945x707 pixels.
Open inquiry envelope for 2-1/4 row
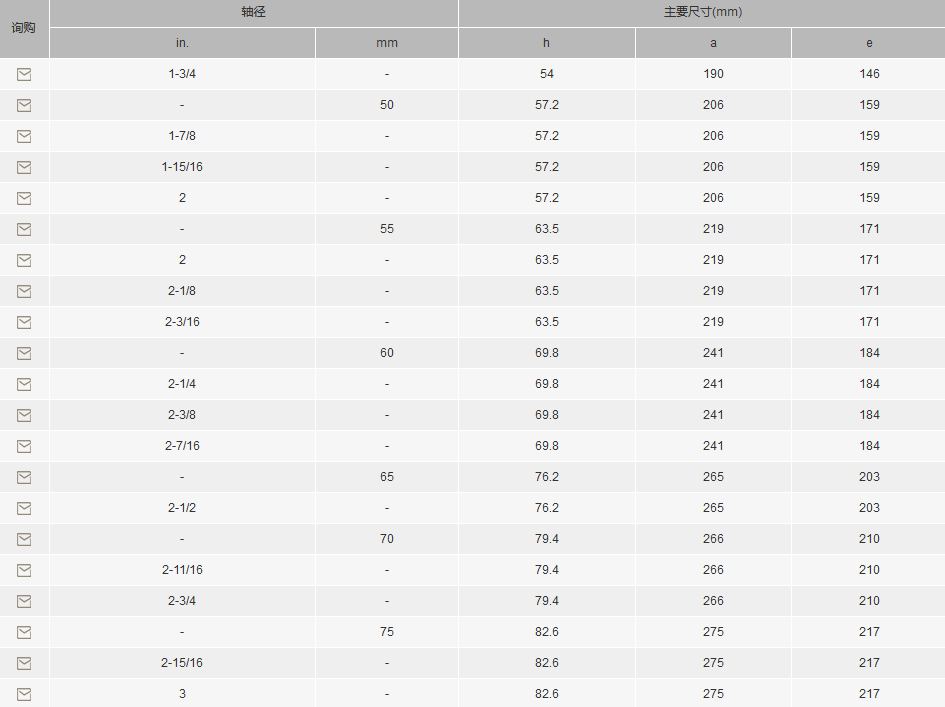coord(24,385)
